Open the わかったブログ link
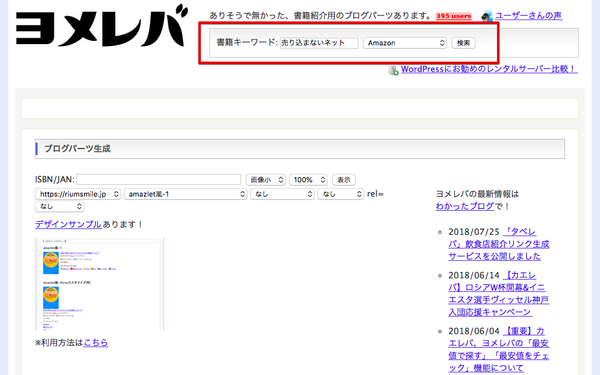600x375 pixels. point(465,206)
